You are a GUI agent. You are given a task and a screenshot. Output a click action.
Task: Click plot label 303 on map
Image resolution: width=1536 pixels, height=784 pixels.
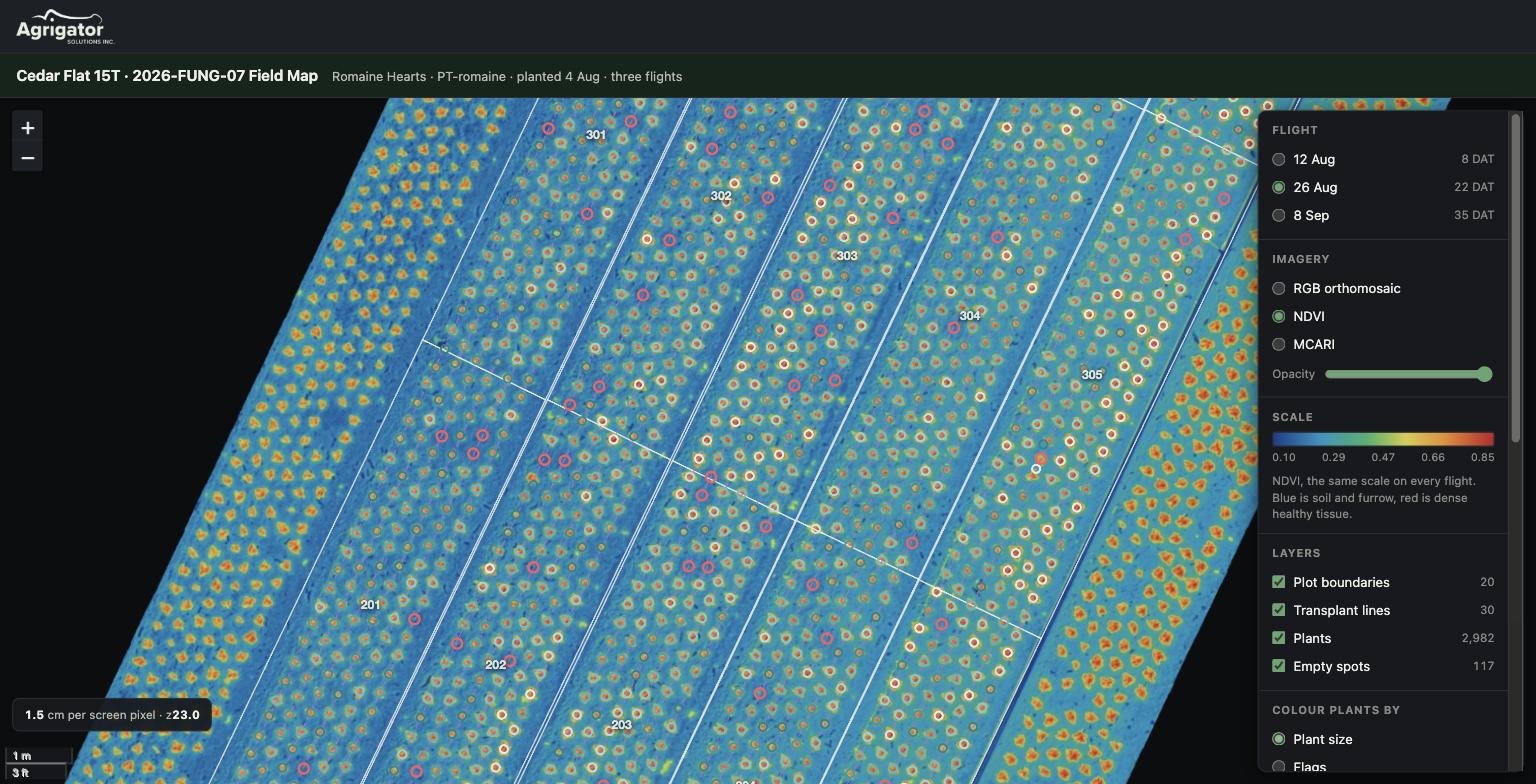point(847,256)
